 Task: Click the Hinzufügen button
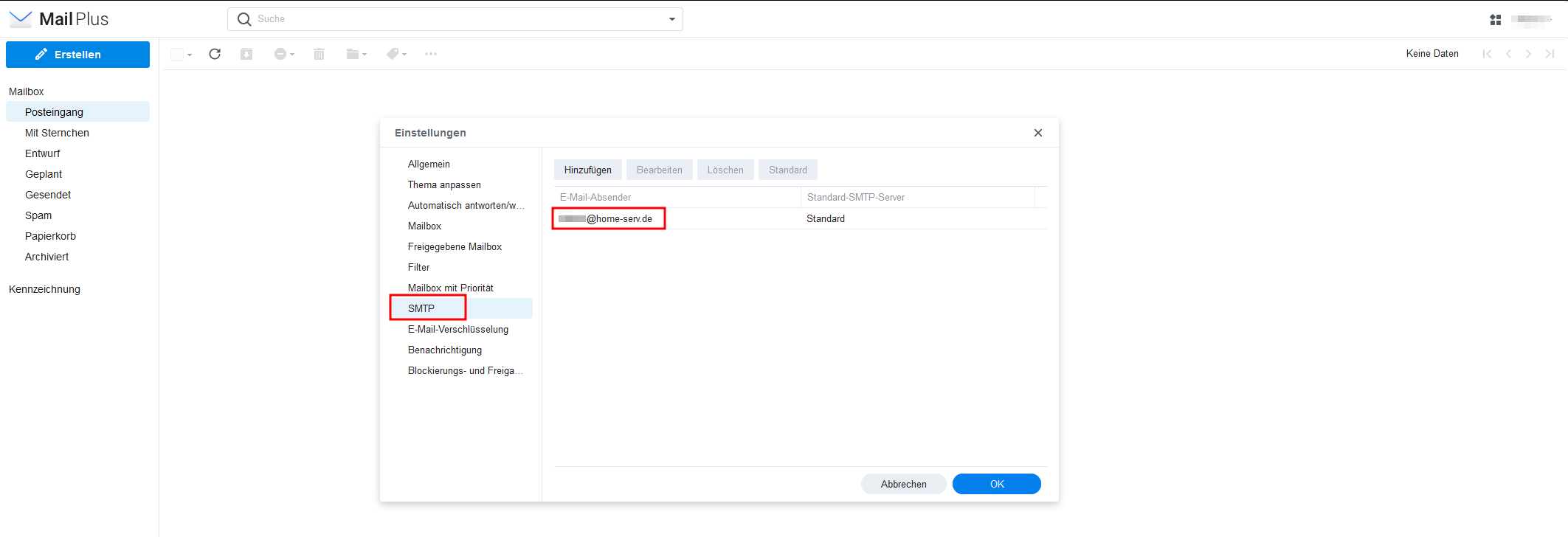pyautogui.click(x=587, y=170)
